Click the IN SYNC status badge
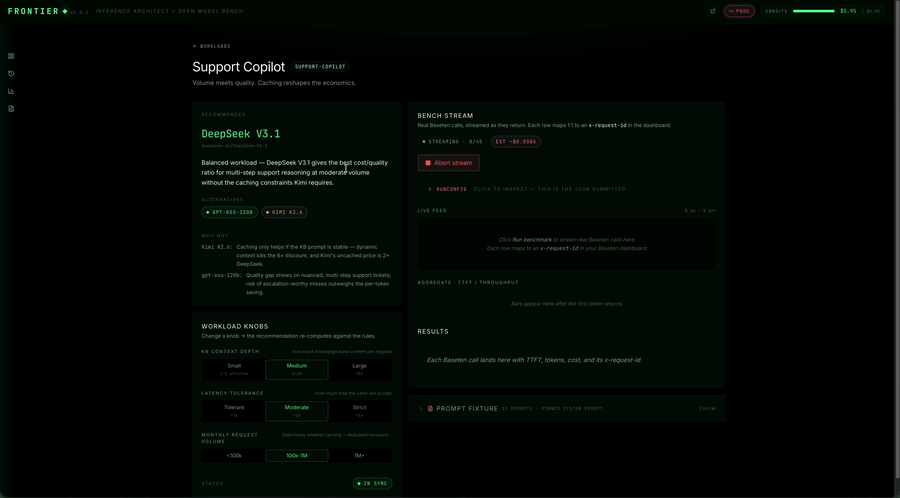900x498 pixels. (x=373, y=483)
